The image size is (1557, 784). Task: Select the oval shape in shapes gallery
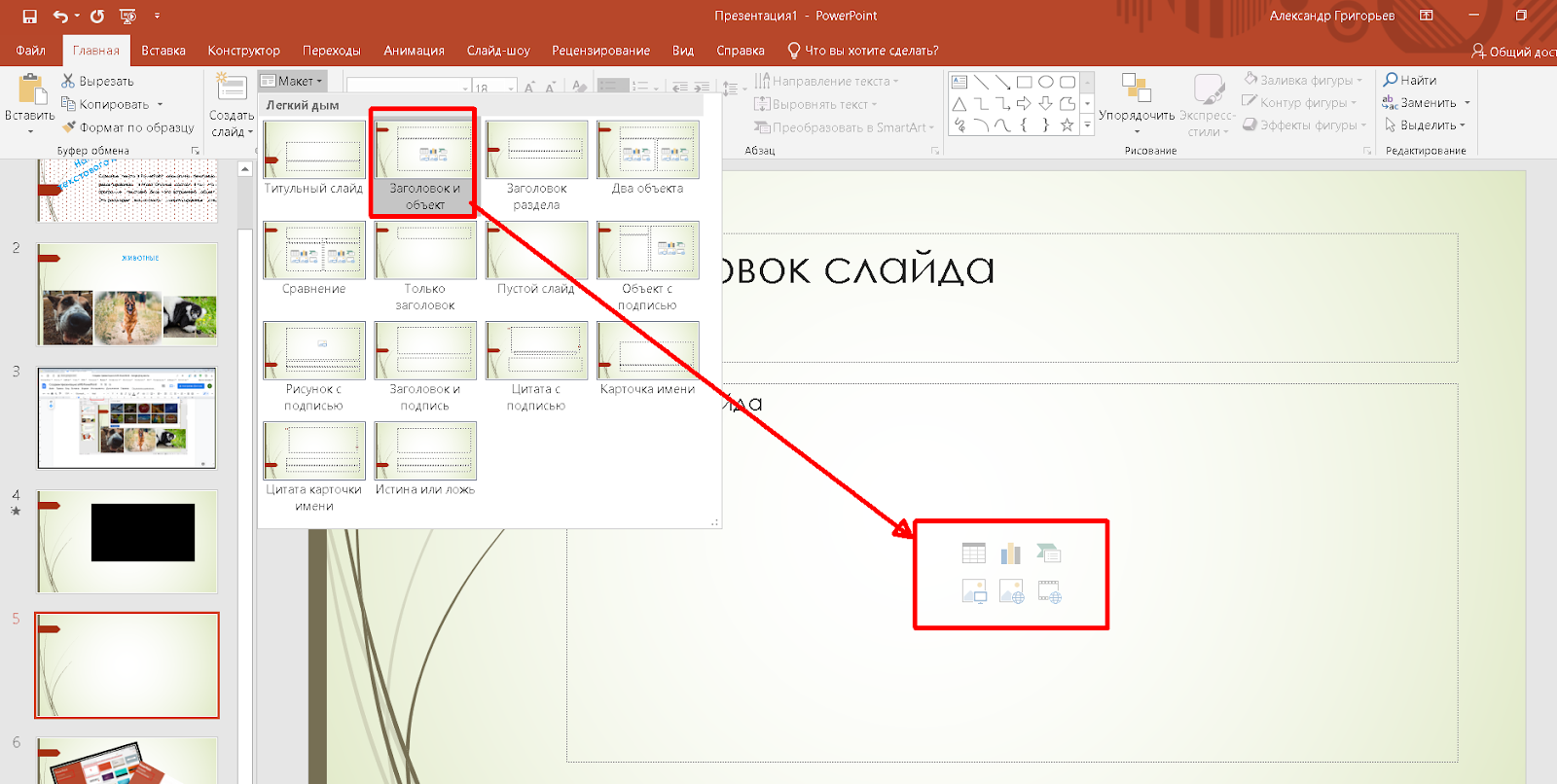pos(1045,83)
